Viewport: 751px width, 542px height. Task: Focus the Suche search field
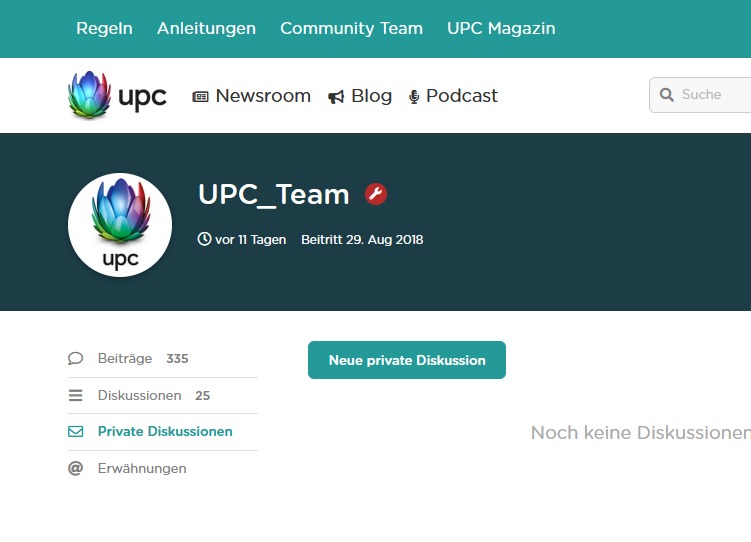click(714, 95)
